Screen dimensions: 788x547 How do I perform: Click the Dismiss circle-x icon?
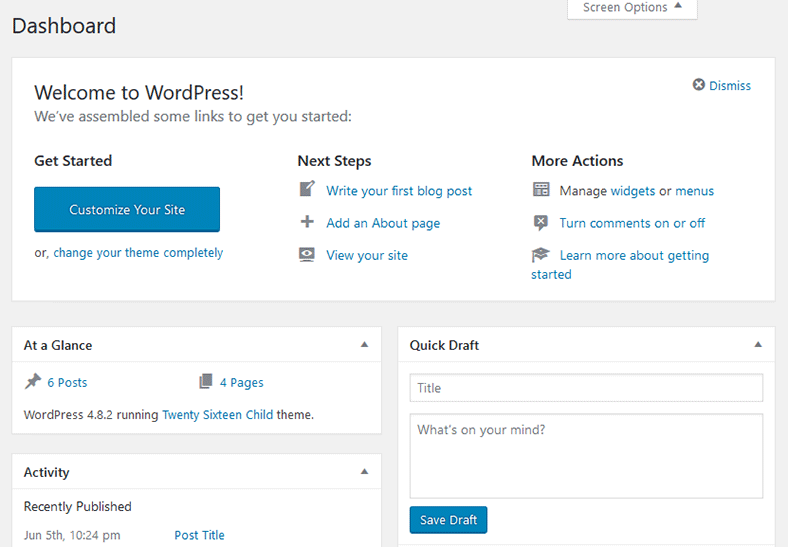[x=699, y=84]
